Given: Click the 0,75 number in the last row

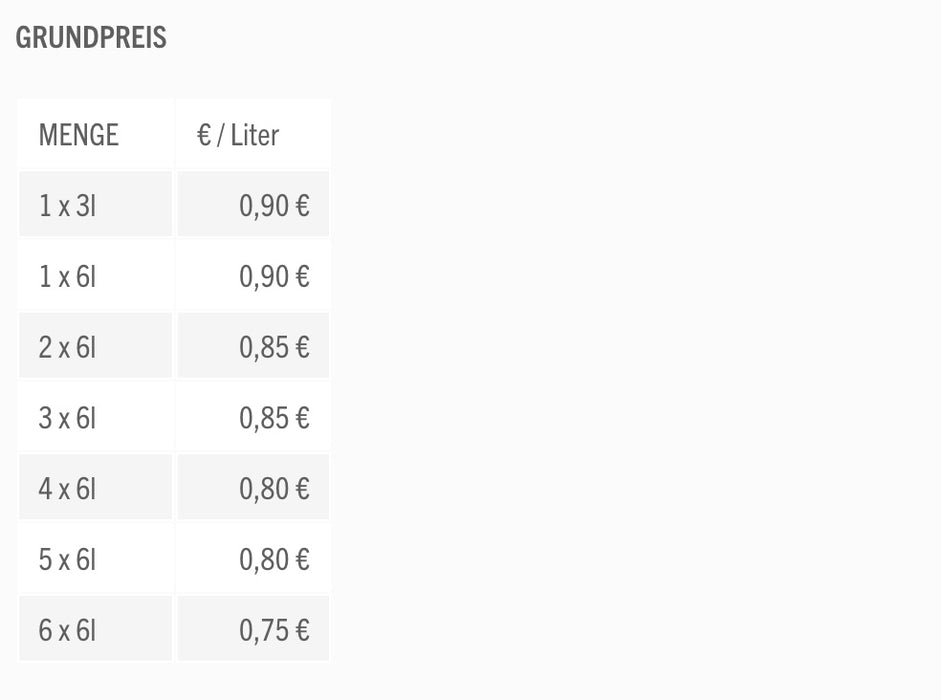Looking at the screenshot, I should coord(264,631).
